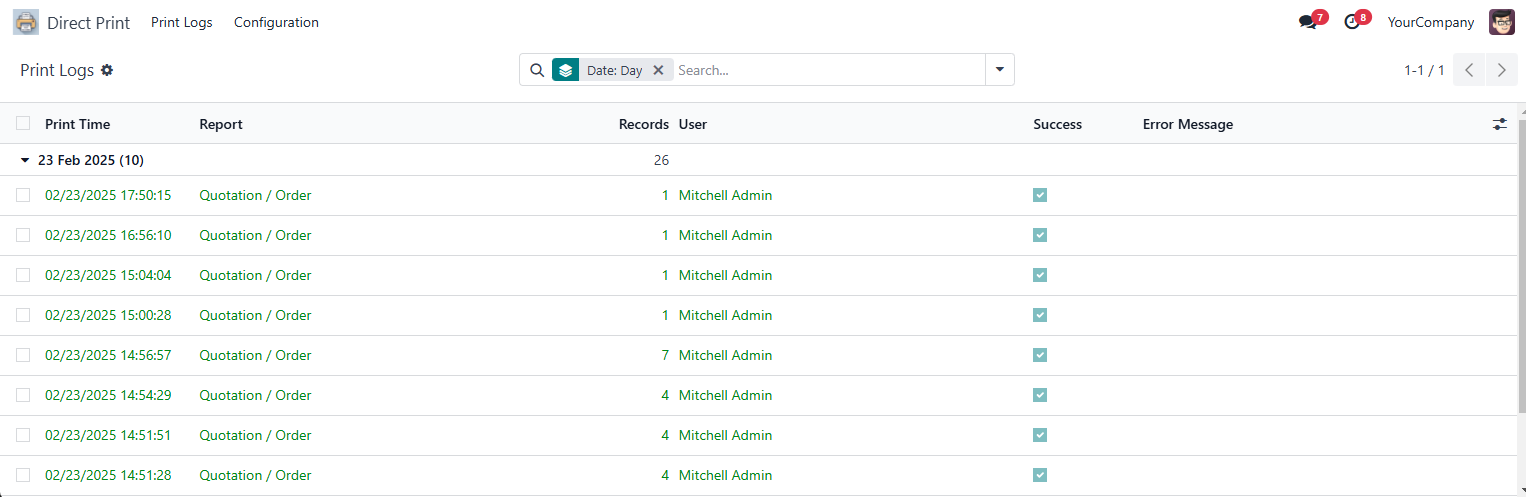This screenshot has width=1526, height=497.
Task: Remove the Date: Day filter facet
Action: click(x=658, y=70)
